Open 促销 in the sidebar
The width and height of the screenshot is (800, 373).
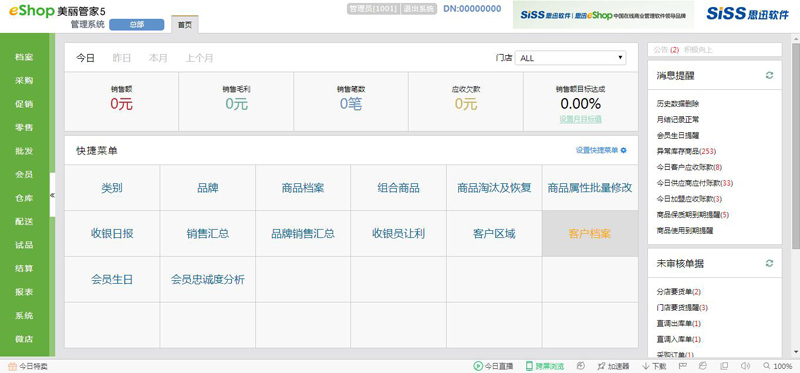click(x=24, y=104)
